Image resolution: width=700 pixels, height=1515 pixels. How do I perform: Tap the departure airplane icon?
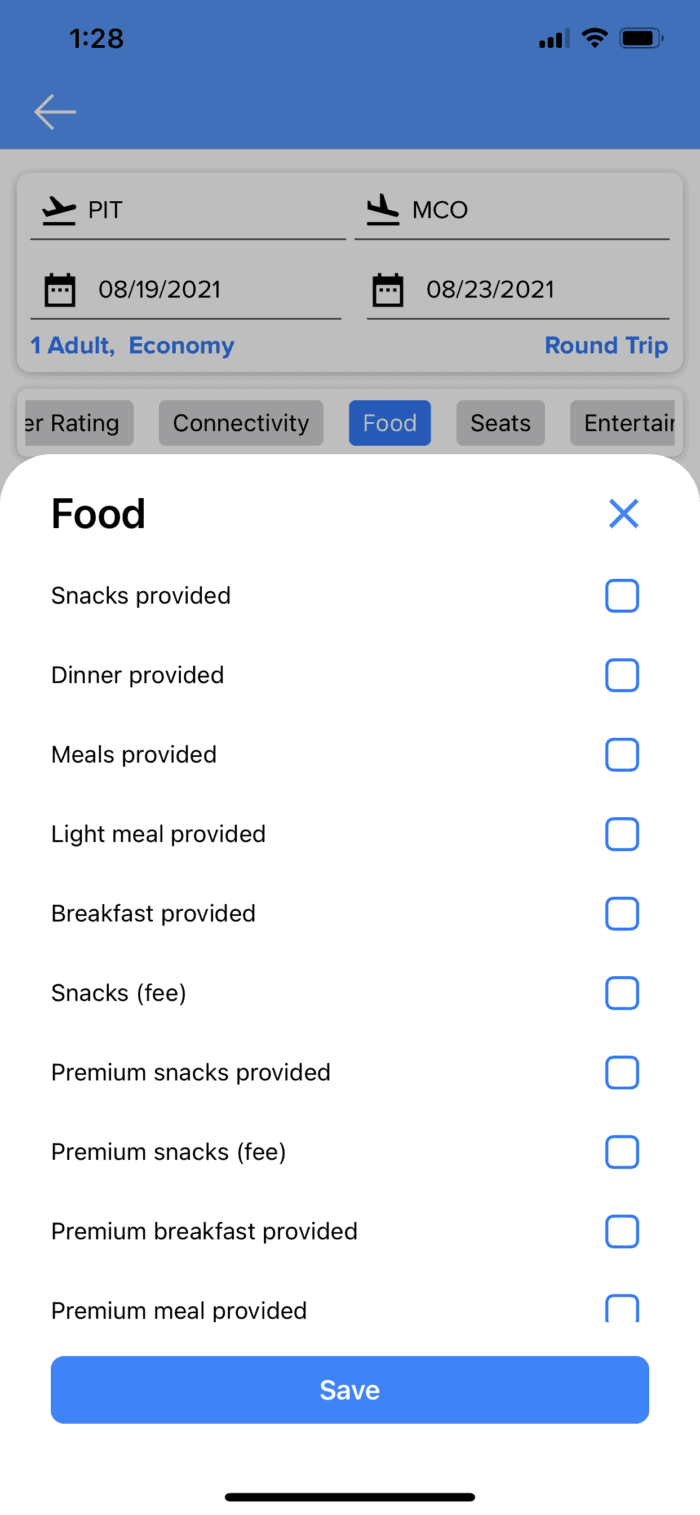tap(59, 210)
